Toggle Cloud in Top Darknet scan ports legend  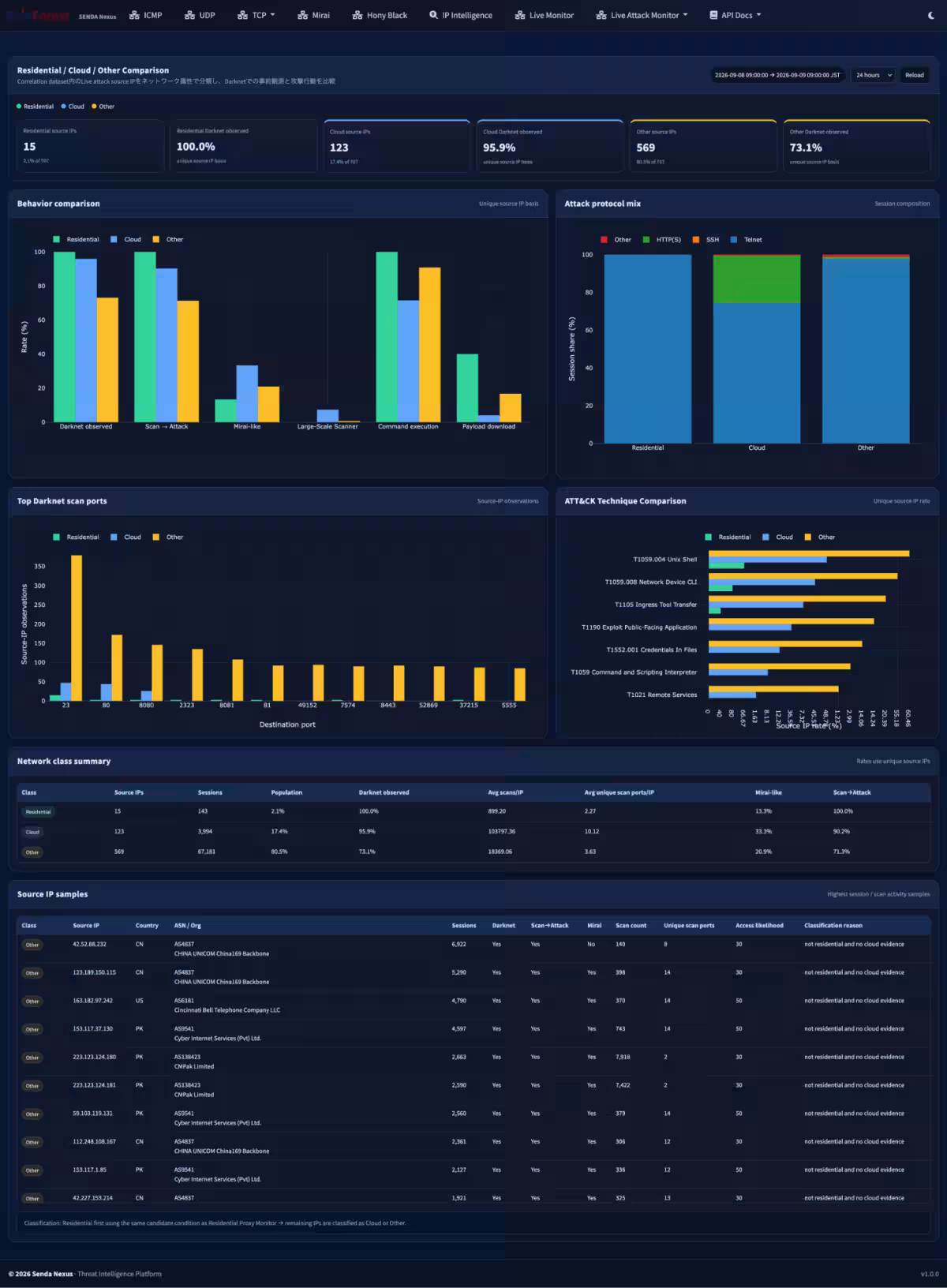pos(126,537)
